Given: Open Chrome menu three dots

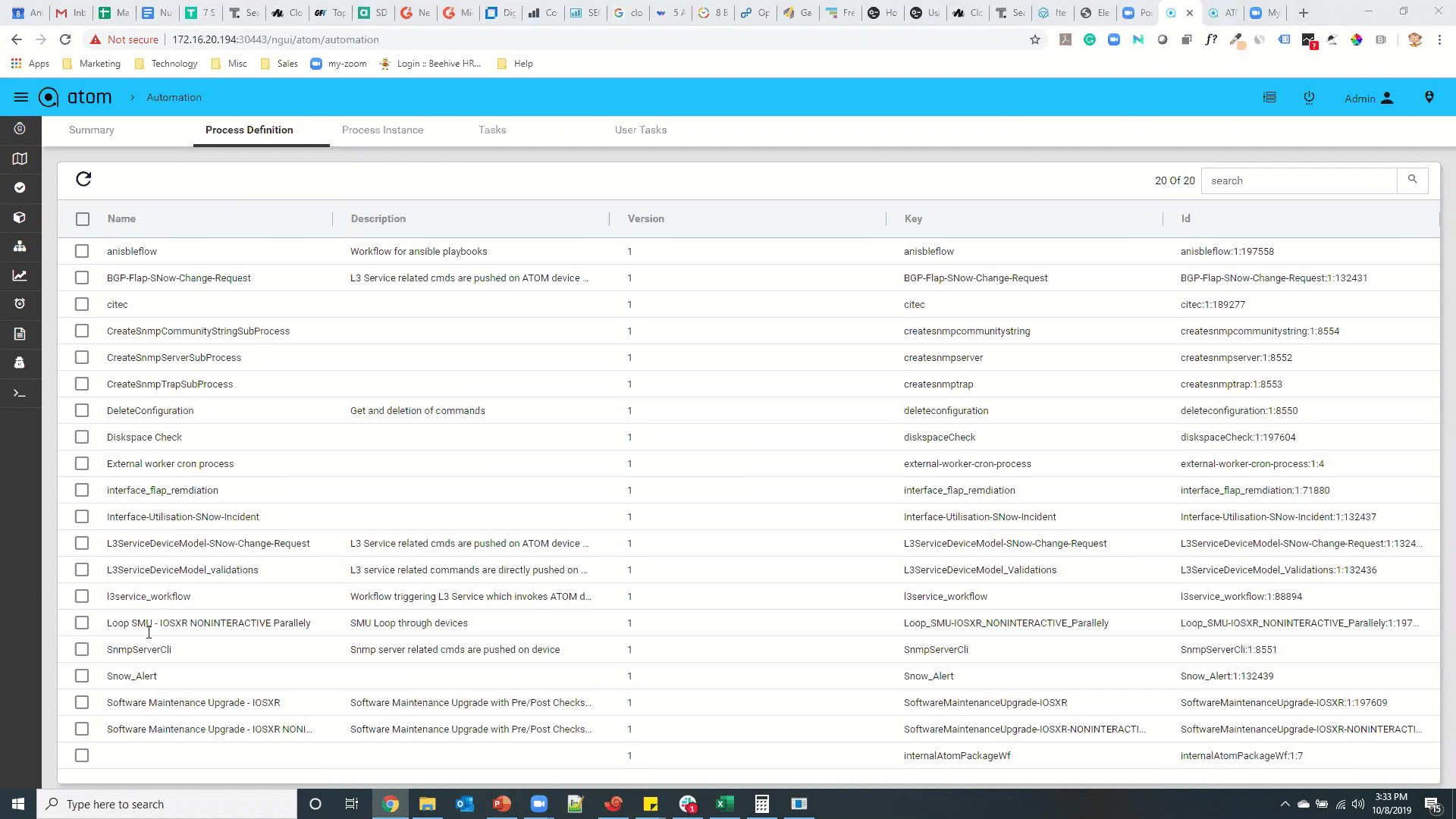Looking at the screenshot, I should (x=1439, y=39).
